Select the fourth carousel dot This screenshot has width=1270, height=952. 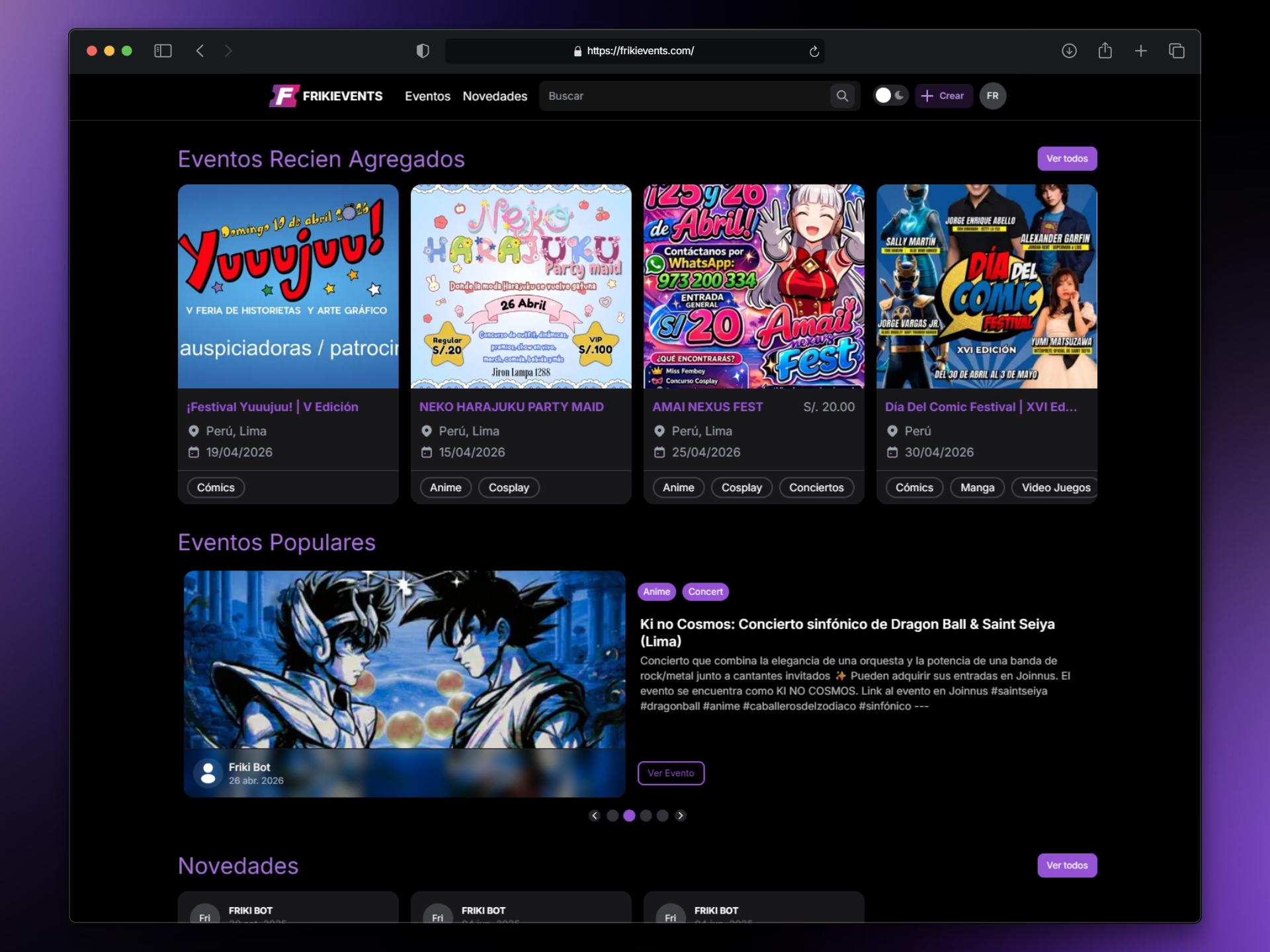(x=662, y=816)
